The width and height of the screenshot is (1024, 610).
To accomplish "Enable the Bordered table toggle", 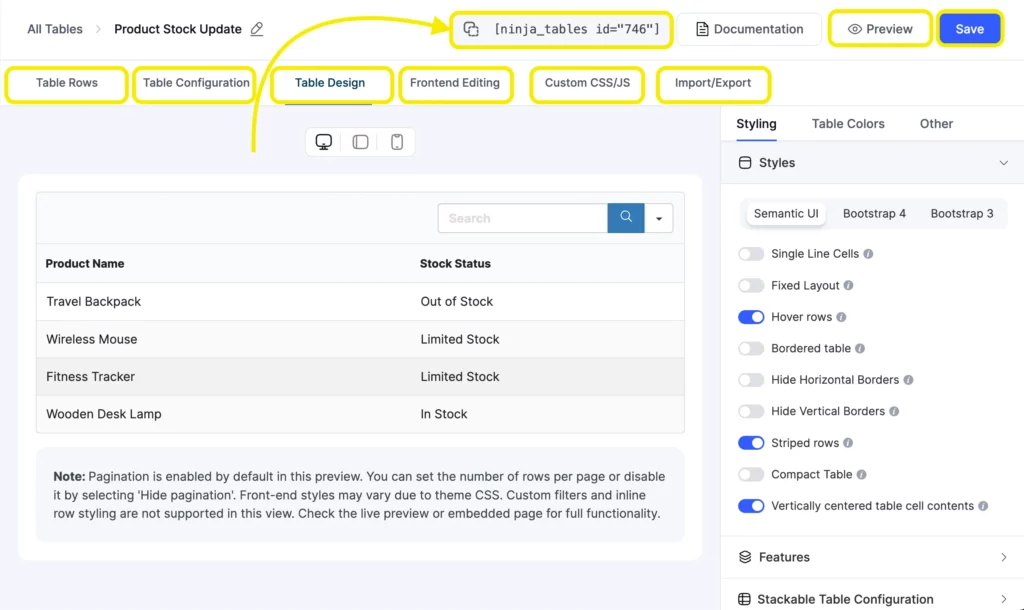I will click(751, 349).
